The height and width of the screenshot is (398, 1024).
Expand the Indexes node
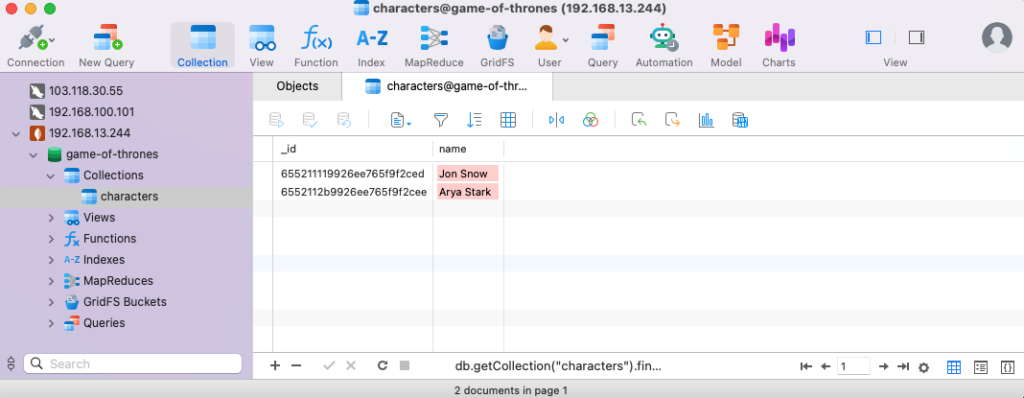coord(51,260)
